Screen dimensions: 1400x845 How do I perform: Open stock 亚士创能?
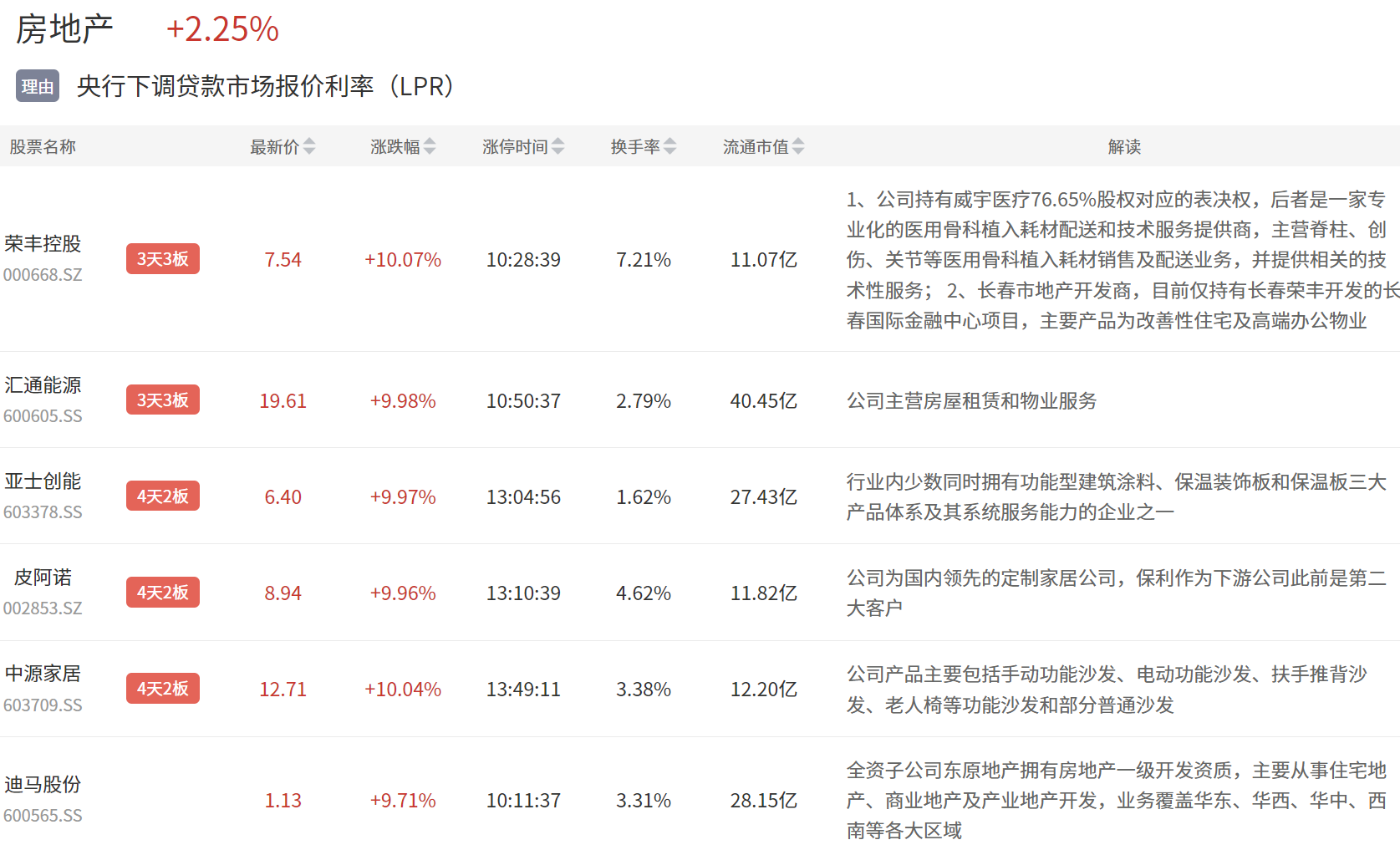[x=43, y=481]
